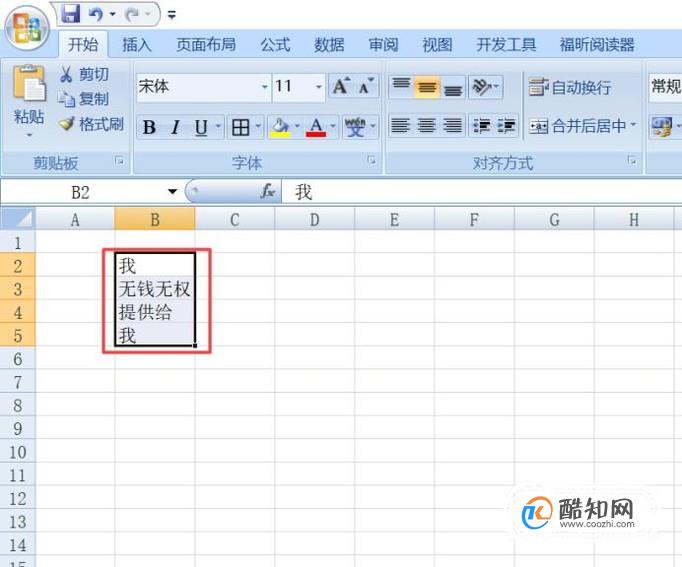
Task: Open the 数据 ribbon tab
Action: 329,45
